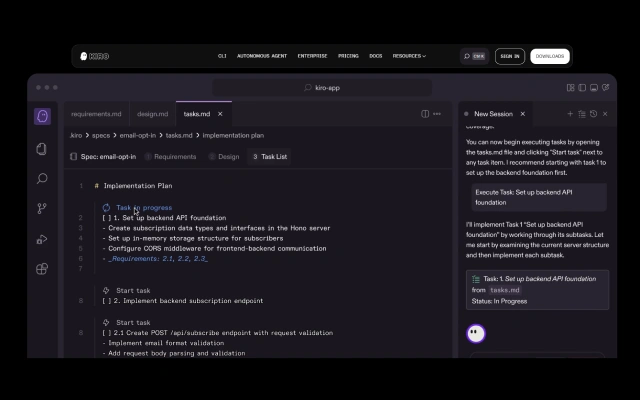Expand the specs breadcrumb segment
Viewport: 640px width, 400px height.
coord(100,135)
